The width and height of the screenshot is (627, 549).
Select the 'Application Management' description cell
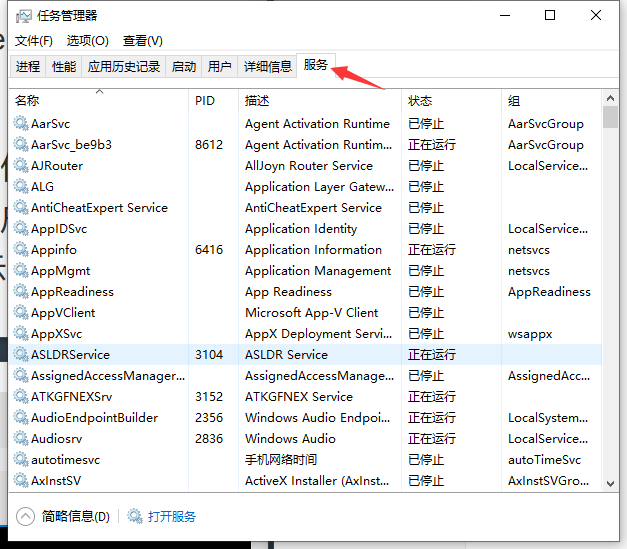(x=318, y=271)
